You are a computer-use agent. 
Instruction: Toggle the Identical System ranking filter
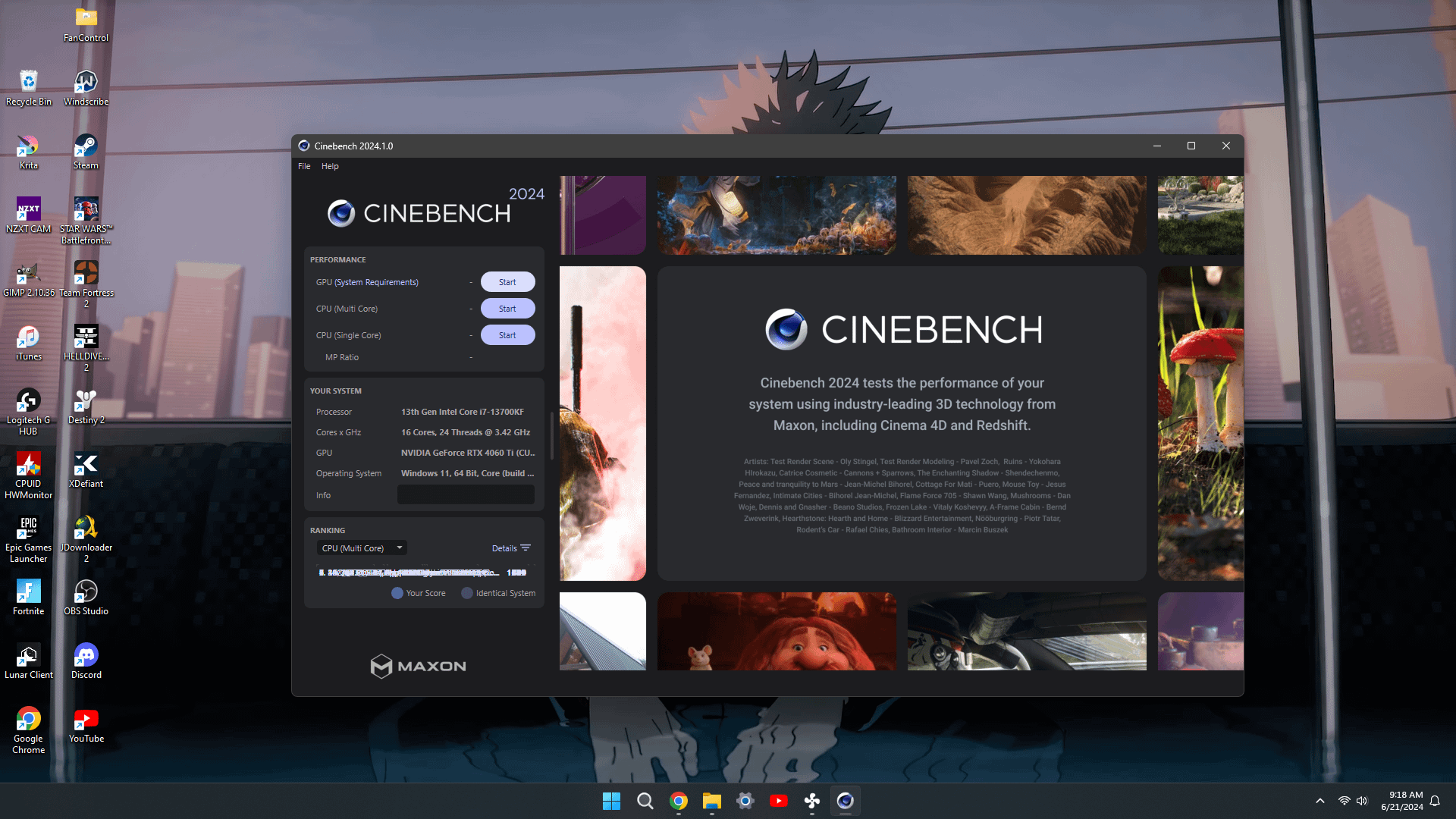click(x=498, y=593)
